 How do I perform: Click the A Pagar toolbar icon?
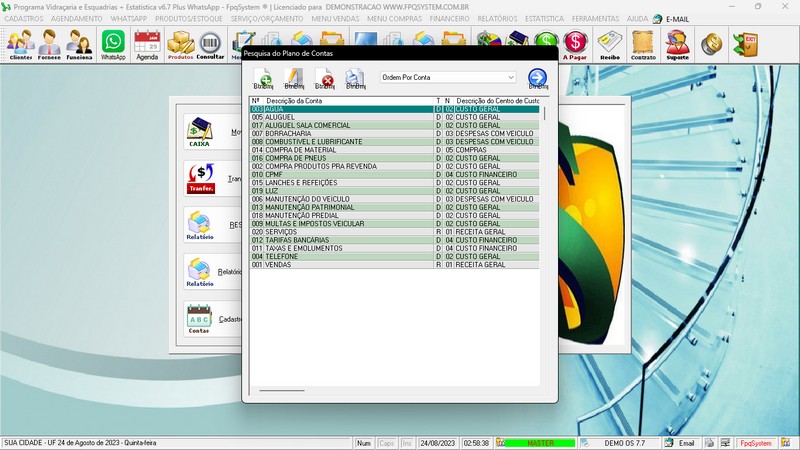(575, 44)
